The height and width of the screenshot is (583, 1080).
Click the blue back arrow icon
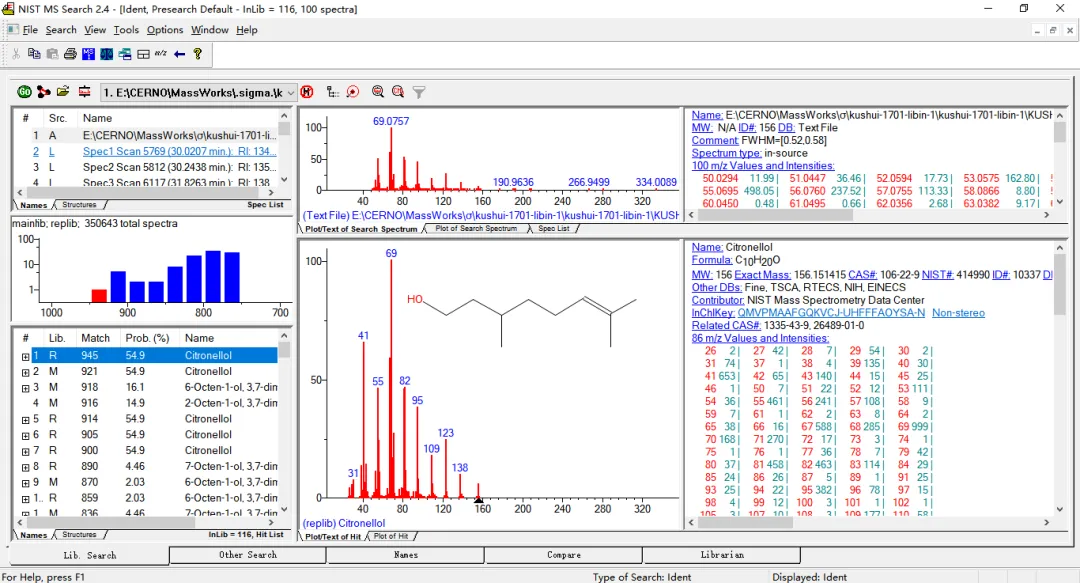tap(180, 54)
